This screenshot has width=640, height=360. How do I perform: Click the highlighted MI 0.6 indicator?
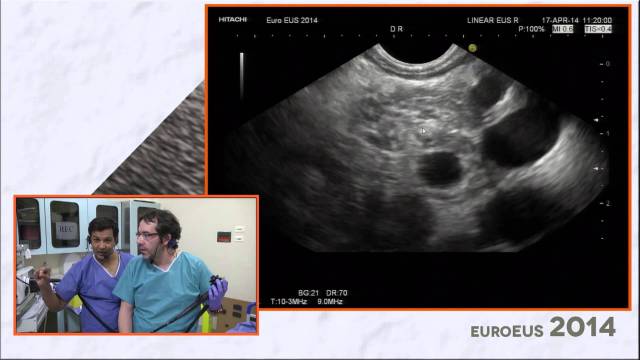pyautogui.click(x=562, y=29)
